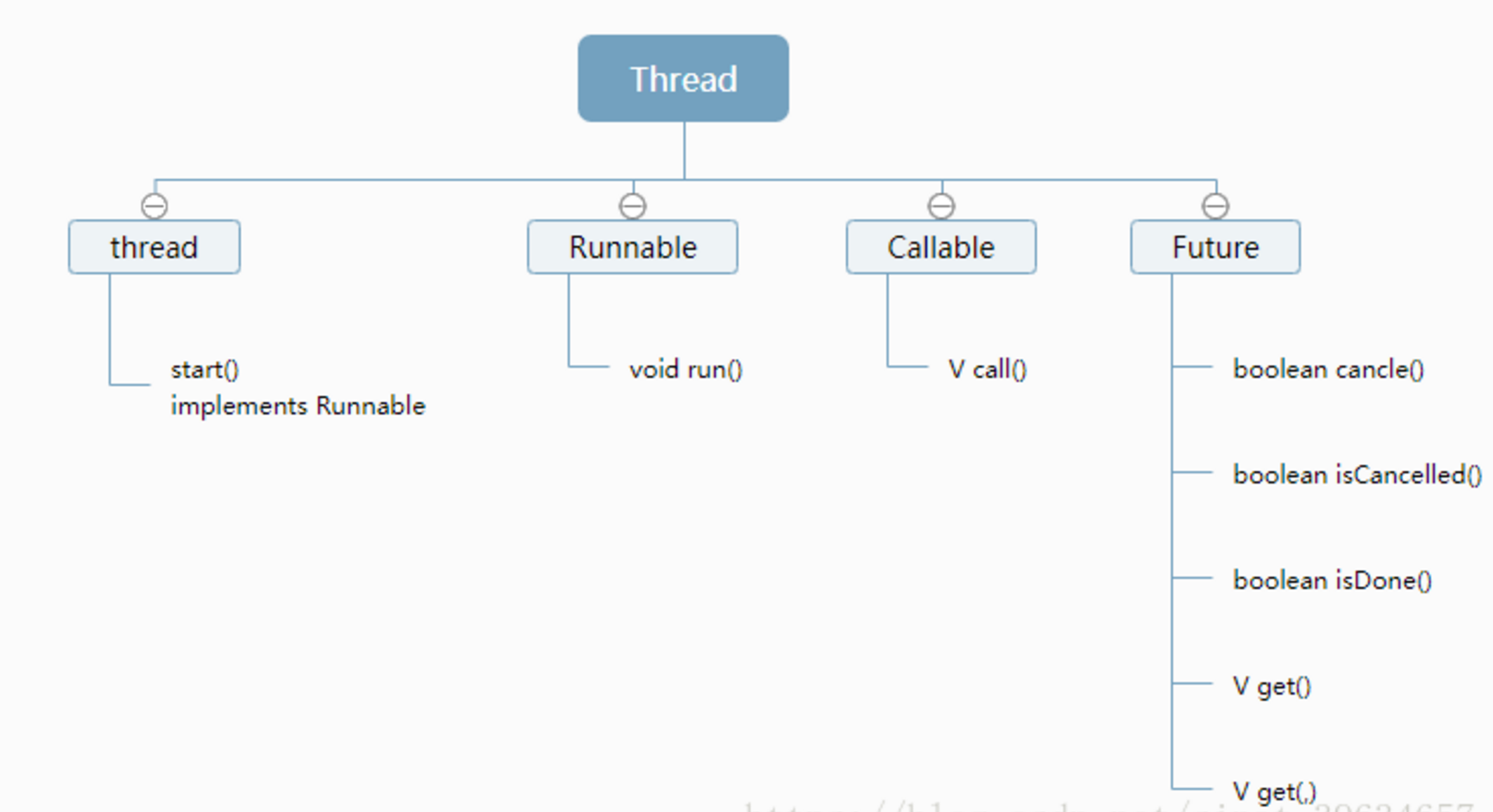Screen dimensions: 1493x812
Task: Click the watermark URL at the bottom
Action: tap(1109, 806)
